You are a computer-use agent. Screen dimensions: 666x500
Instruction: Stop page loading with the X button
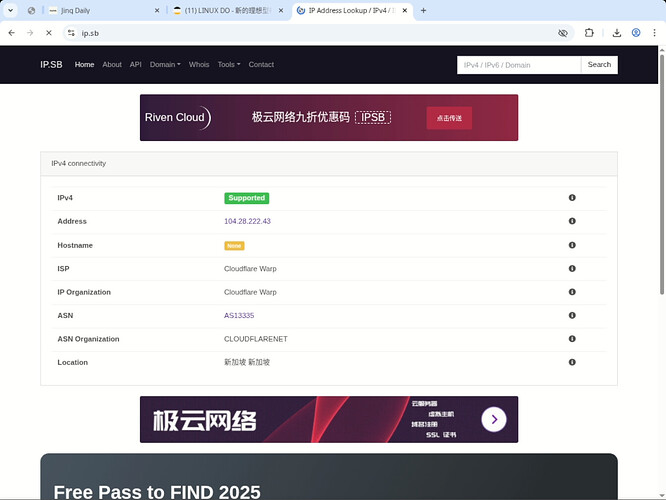(x=49, y=33)
